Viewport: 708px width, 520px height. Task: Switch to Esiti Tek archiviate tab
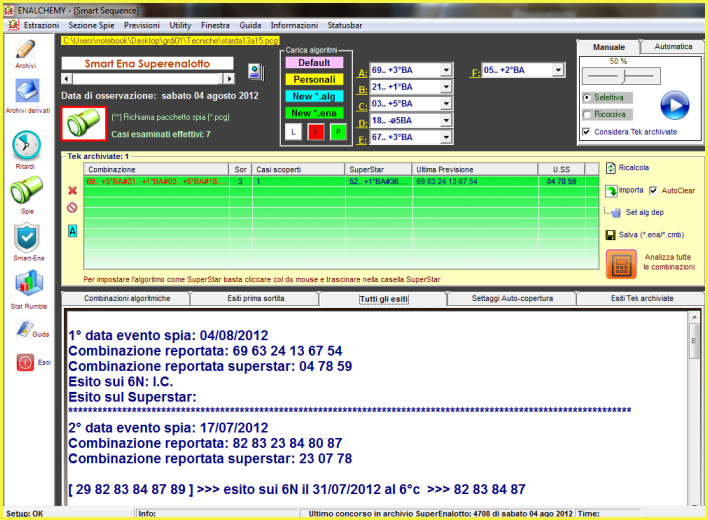pos(642,298)
